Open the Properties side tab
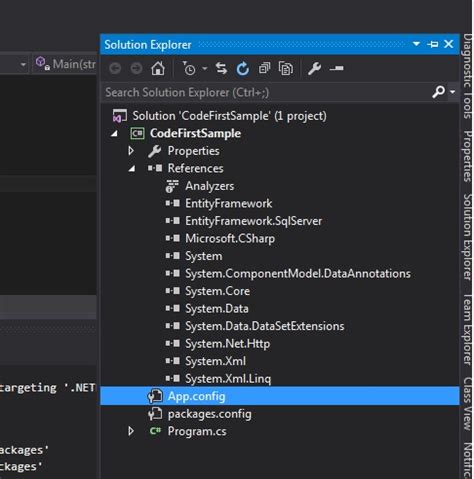 coord(468,156)
